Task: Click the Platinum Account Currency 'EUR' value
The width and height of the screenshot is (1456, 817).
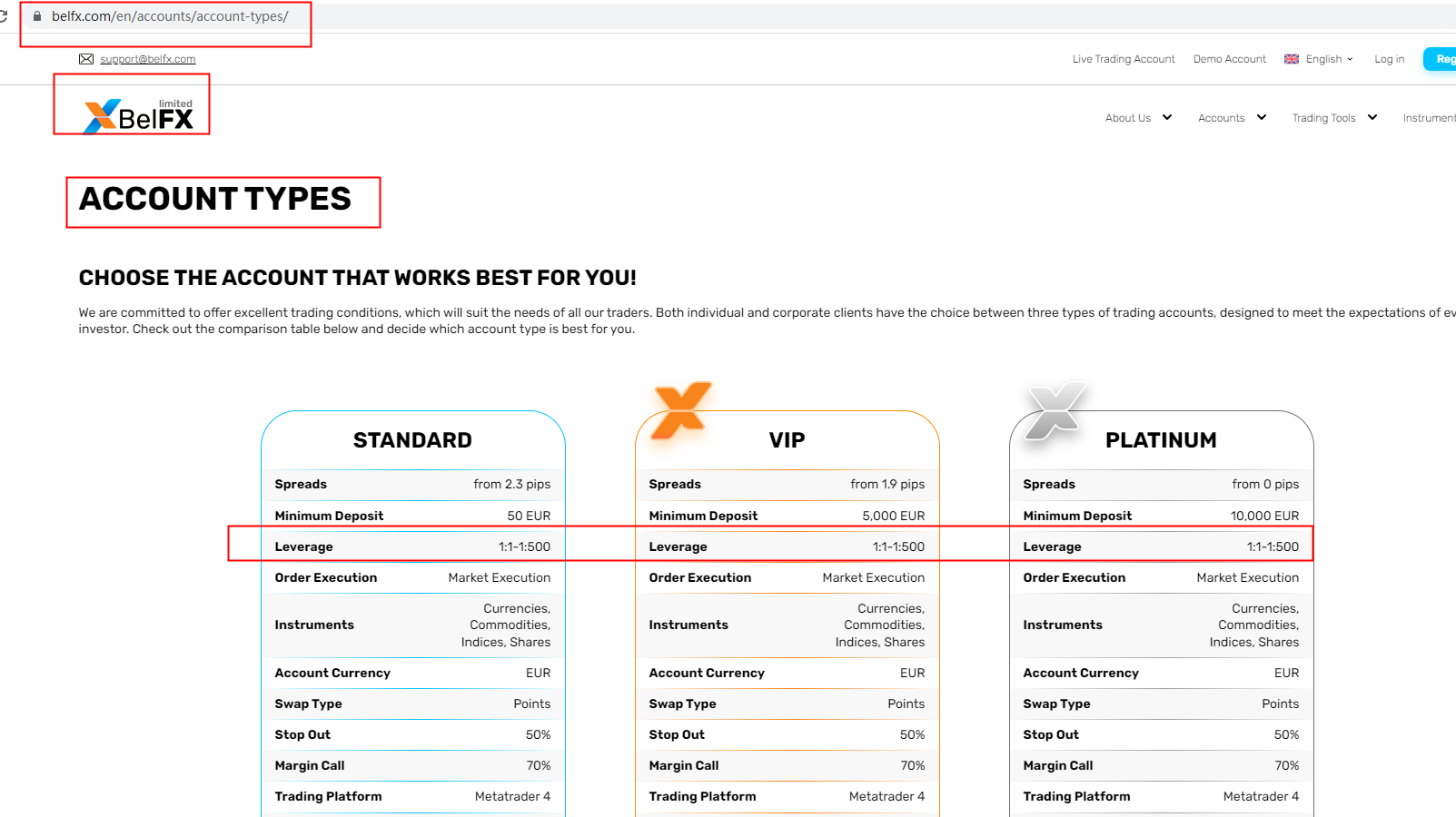Action: pyautogui.click(x=1287, y=673)
